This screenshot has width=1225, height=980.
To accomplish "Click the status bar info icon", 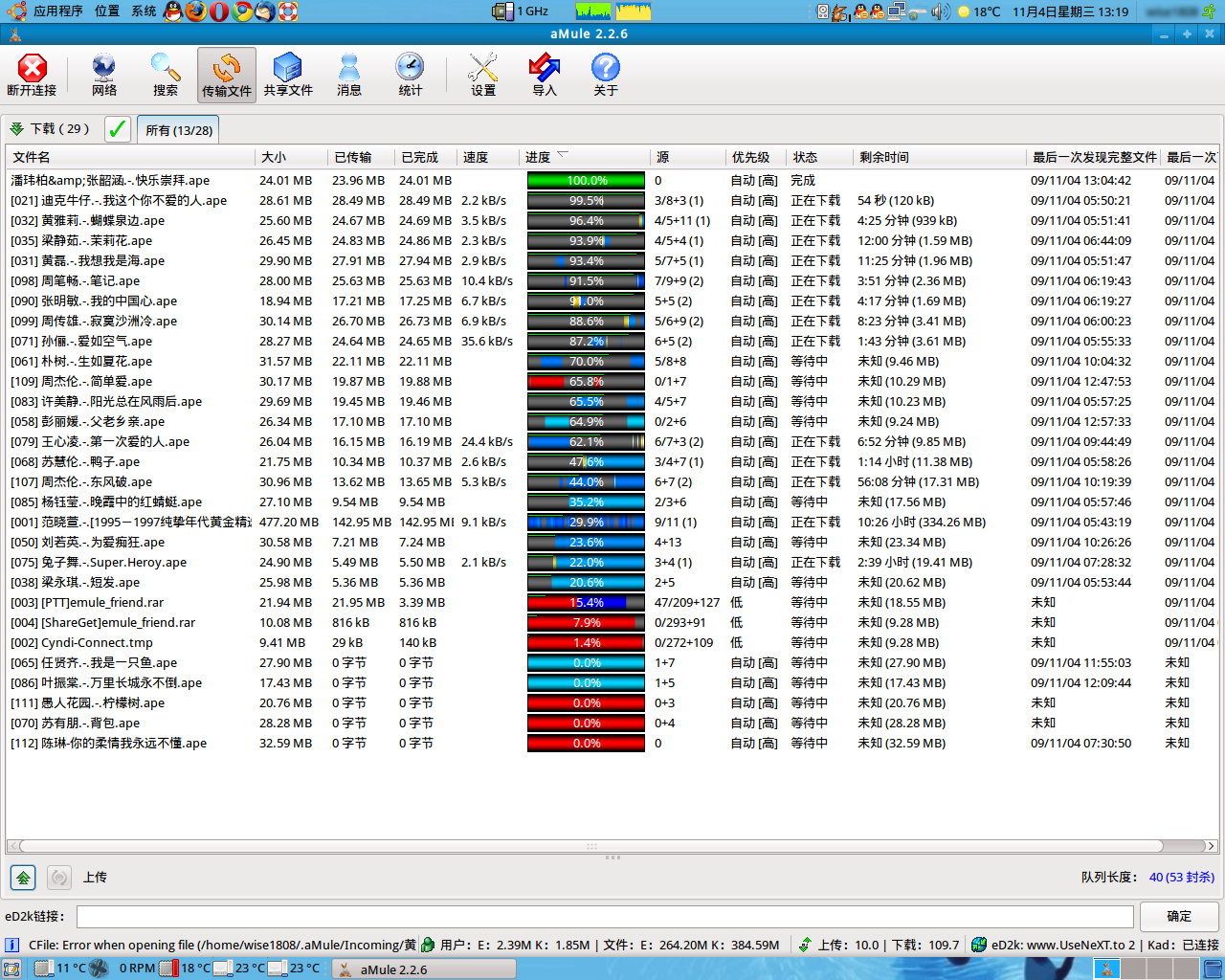I will (12, 945).
